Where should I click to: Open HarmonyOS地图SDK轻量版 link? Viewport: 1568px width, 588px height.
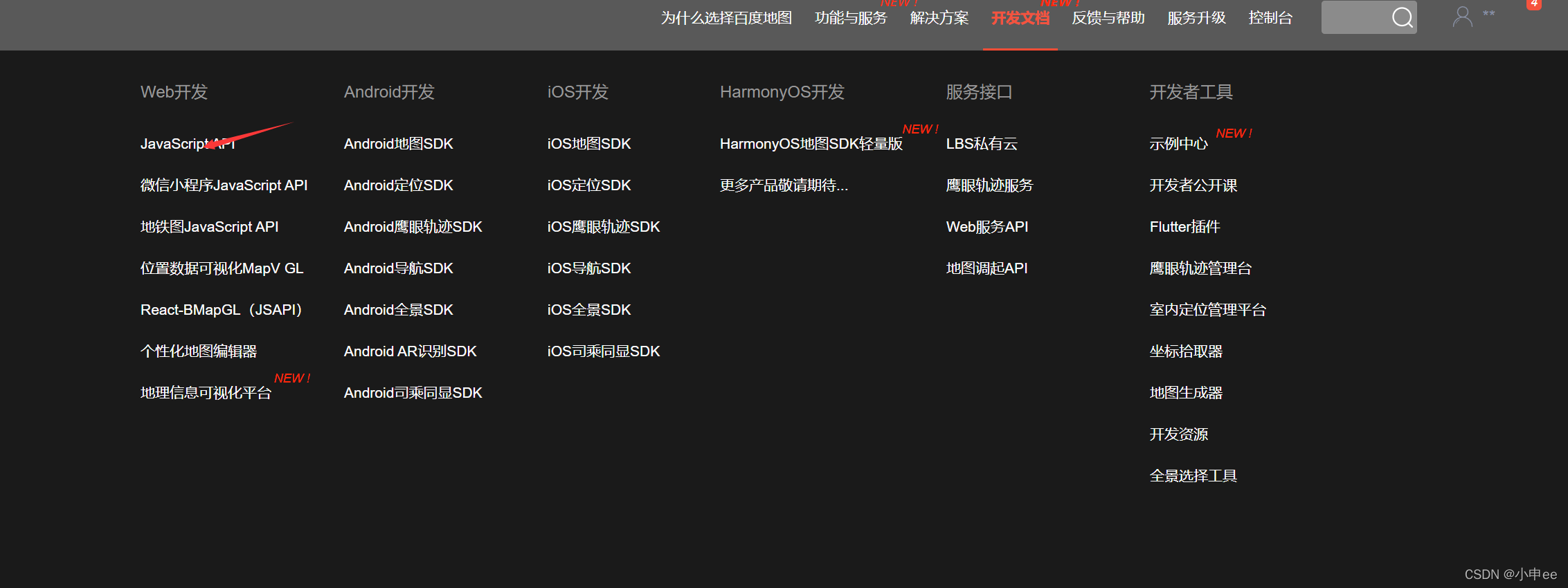[811, 144]
